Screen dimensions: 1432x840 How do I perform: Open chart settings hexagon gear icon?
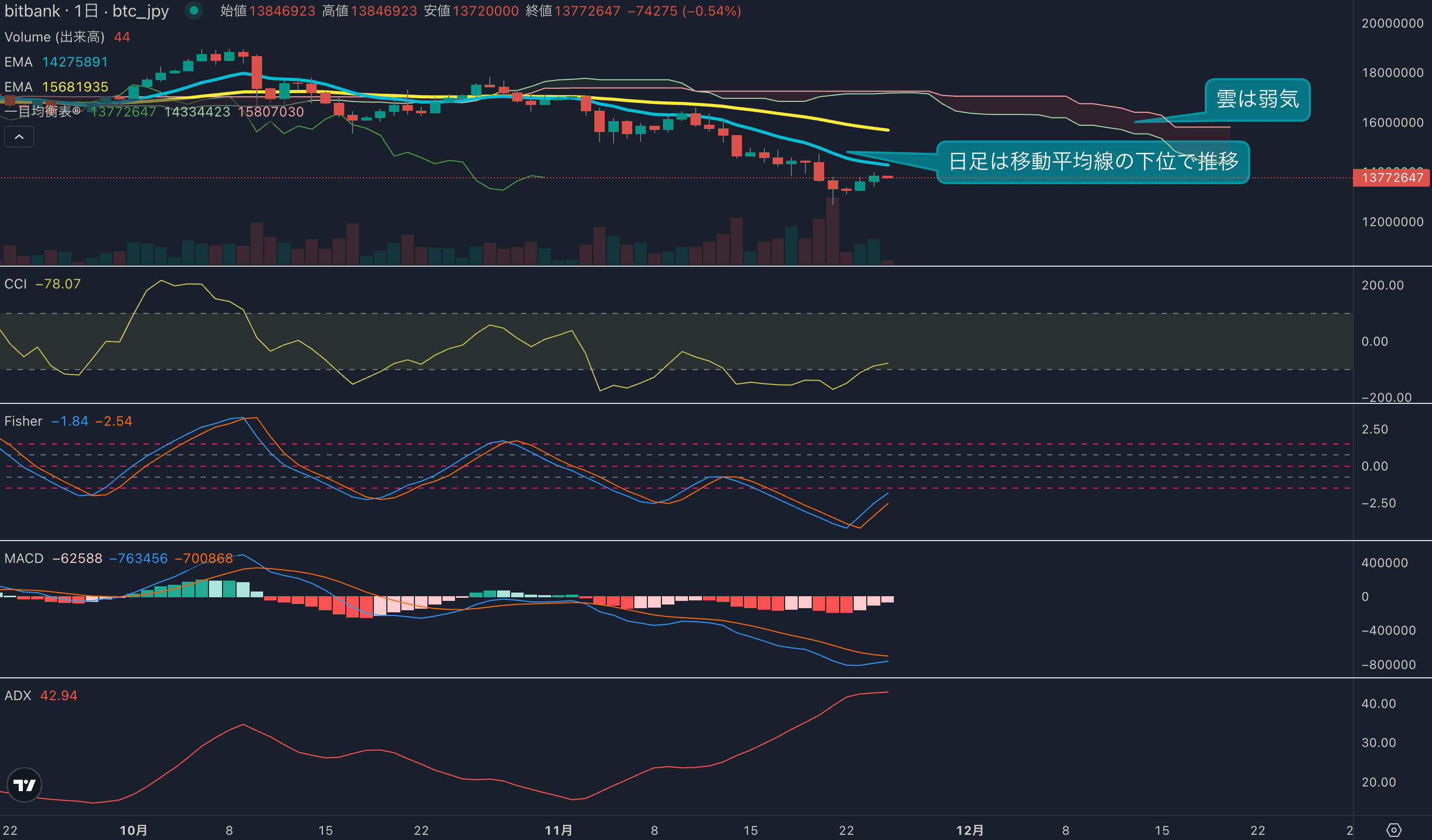pos(1394,830)
